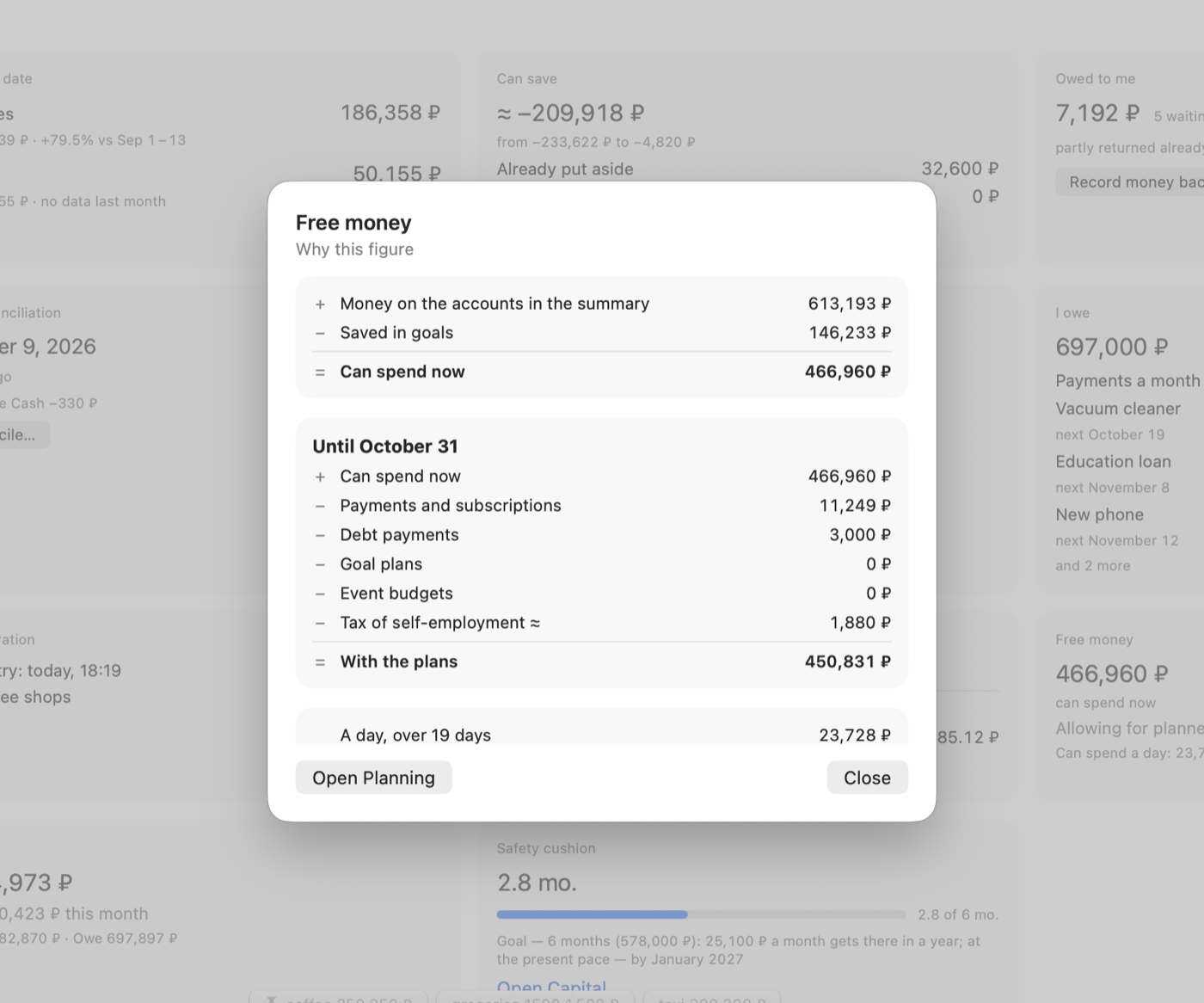This screenshot has height=1003, width=1204.
Task: Click "New phone" in the I owe card
Action: coord(1100,514)
